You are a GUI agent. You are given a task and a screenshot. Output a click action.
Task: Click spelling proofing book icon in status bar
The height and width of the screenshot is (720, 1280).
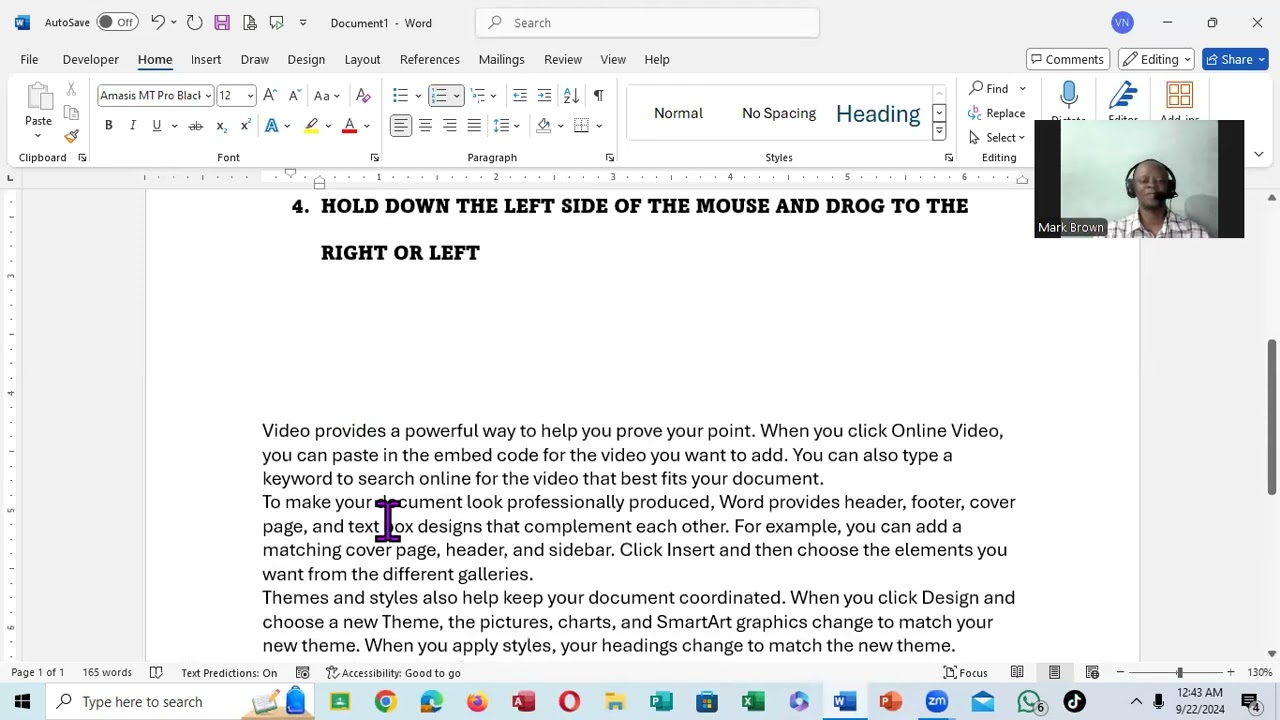(156, 673)
